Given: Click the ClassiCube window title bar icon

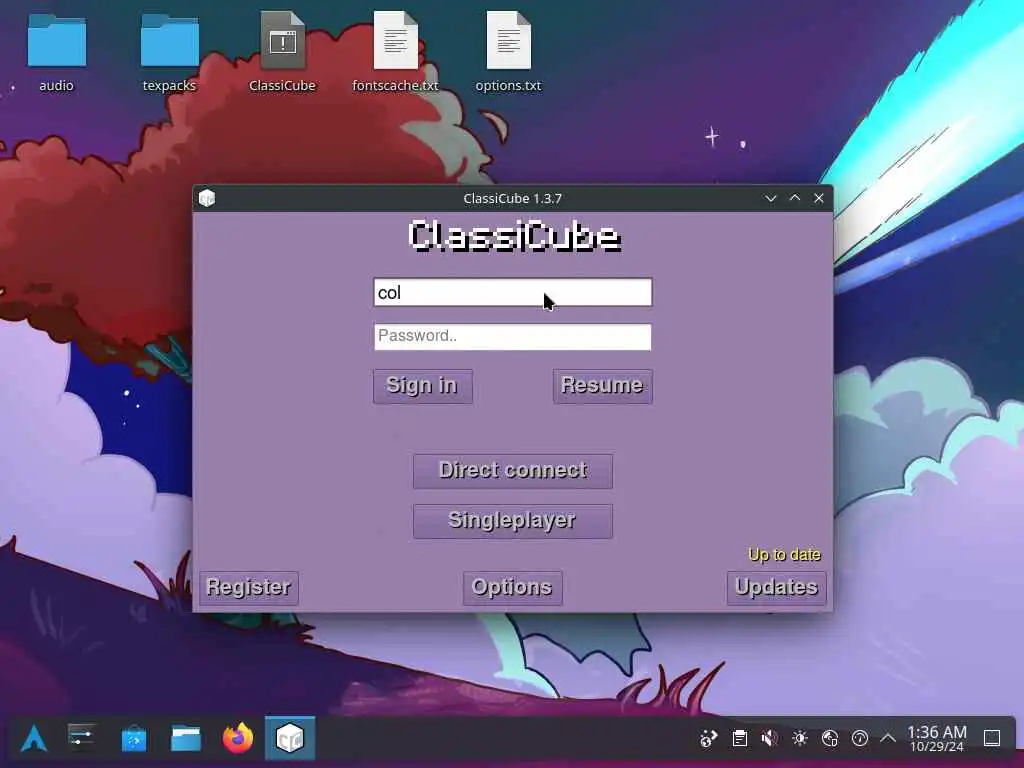Looking at the screenshot, I should (207, 198).
